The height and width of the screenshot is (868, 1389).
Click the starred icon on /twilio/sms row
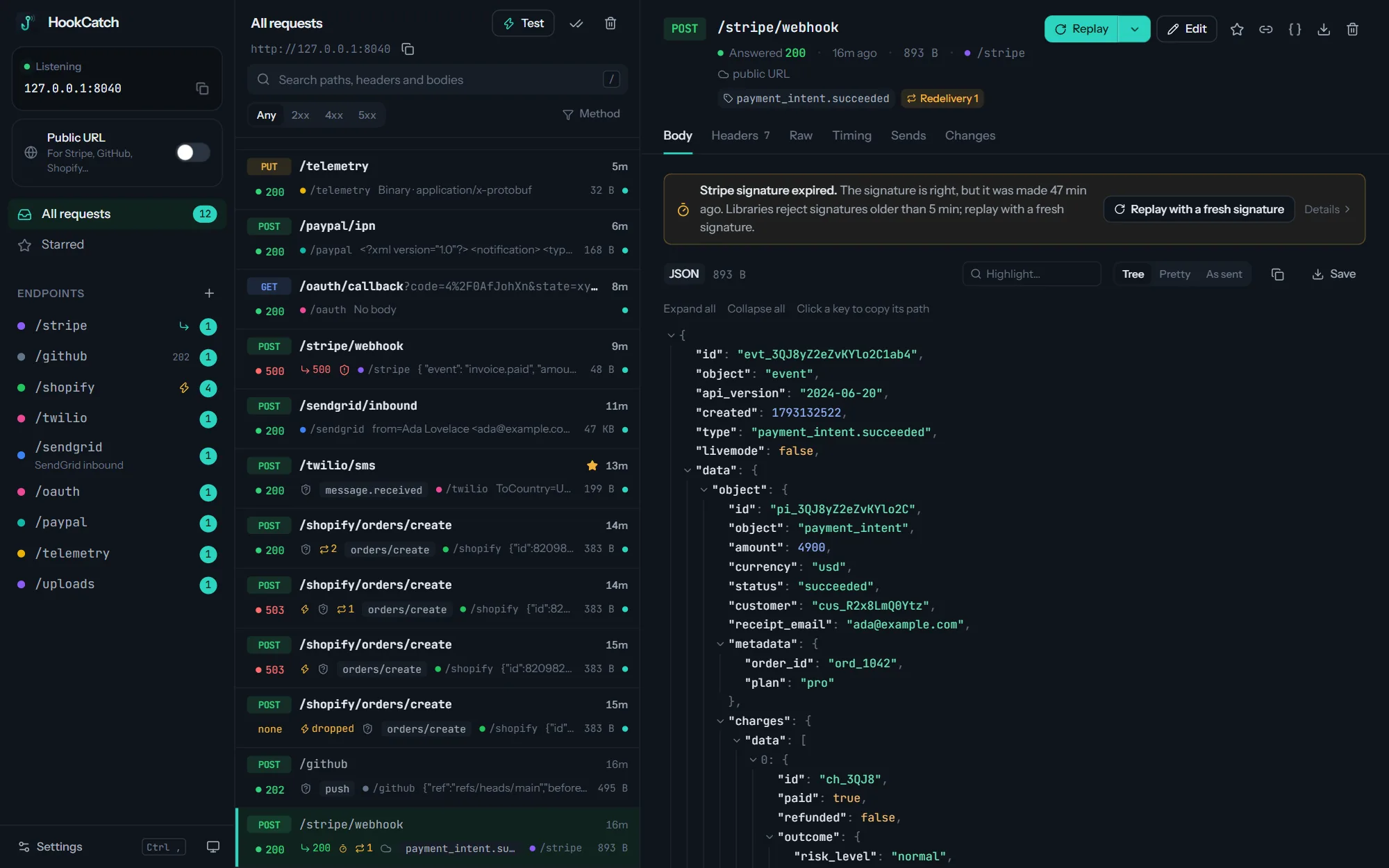point(592,465)
